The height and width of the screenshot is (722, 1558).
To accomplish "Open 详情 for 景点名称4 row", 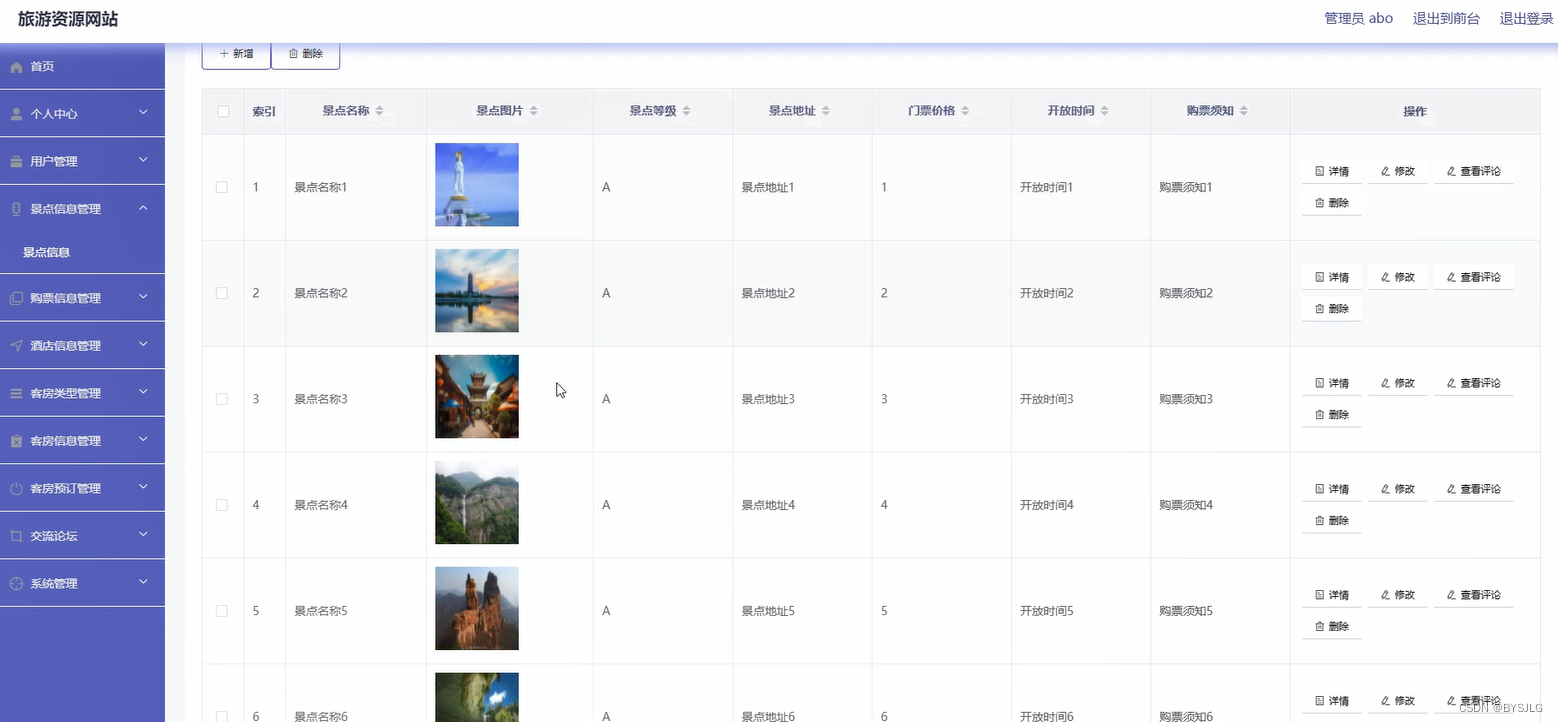I will click(x=1332, y=489).
